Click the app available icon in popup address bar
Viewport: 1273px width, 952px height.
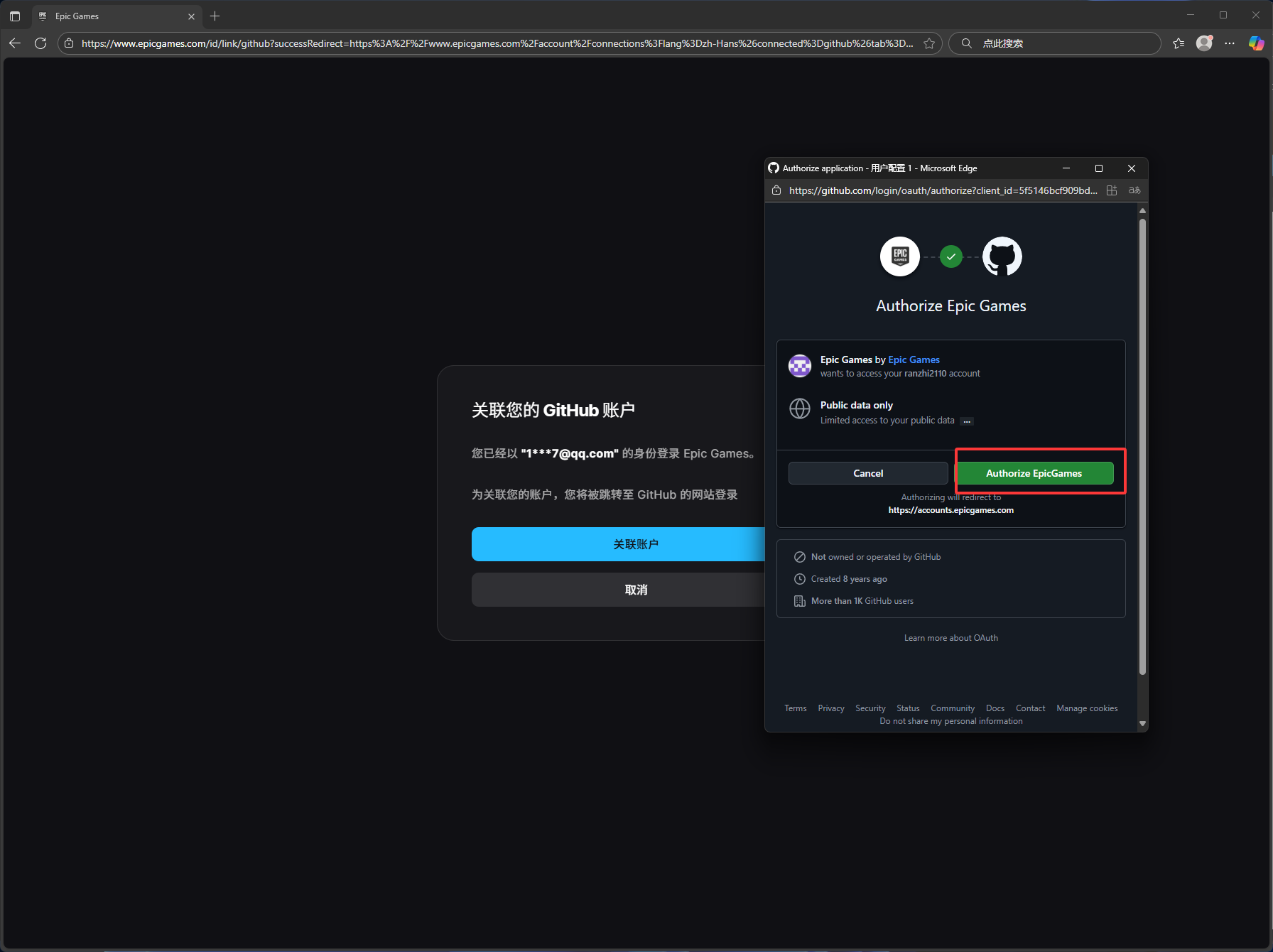pos(1112,190)
